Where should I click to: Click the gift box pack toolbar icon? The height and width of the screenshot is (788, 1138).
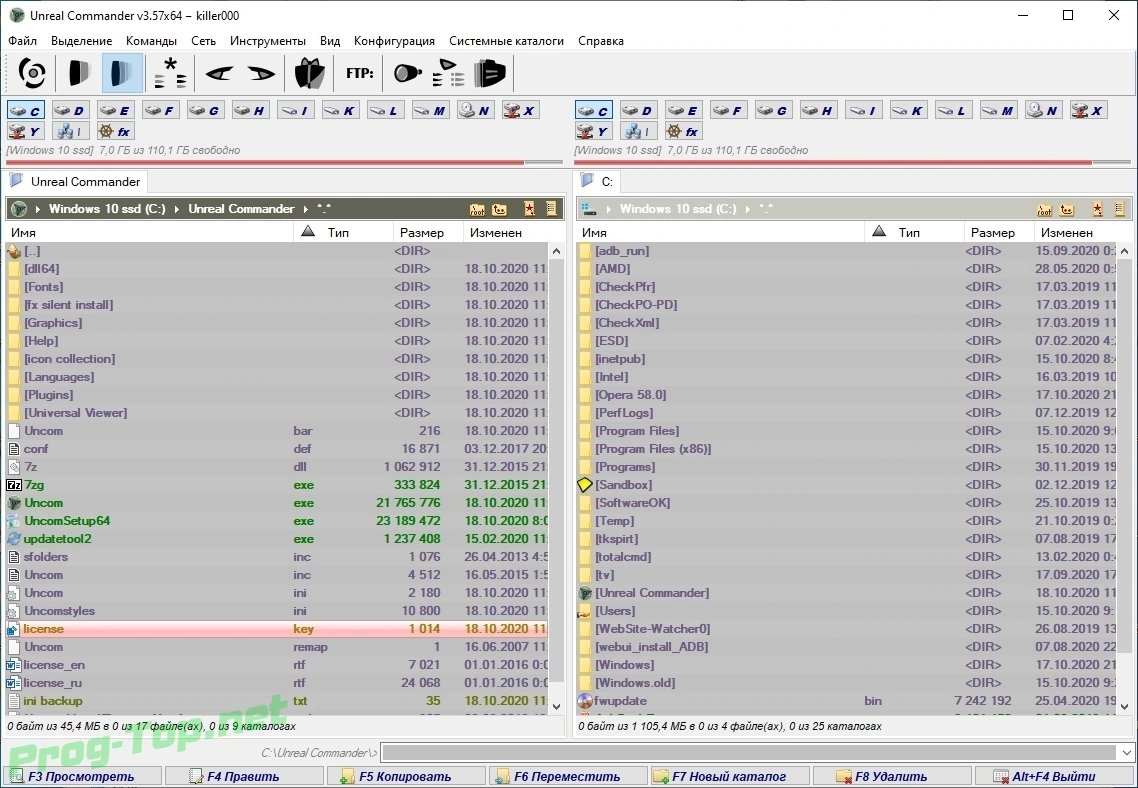pos(310,73)
